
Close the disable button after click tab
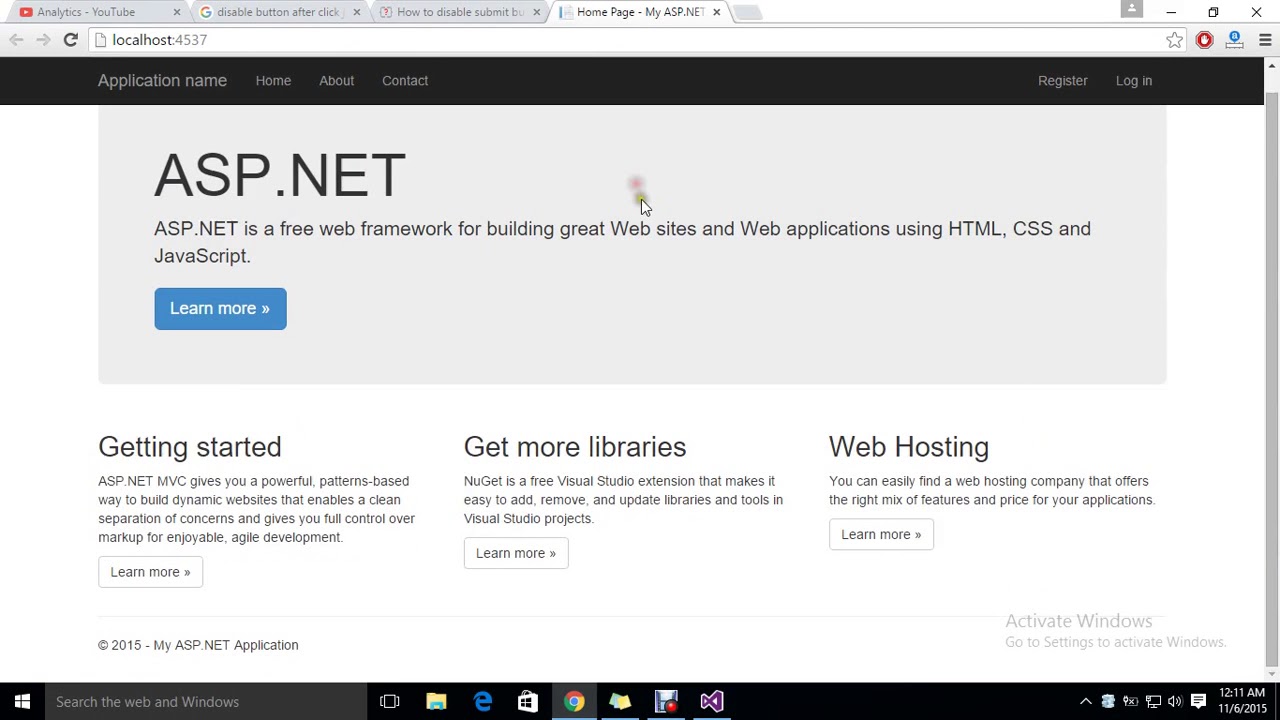356,12
